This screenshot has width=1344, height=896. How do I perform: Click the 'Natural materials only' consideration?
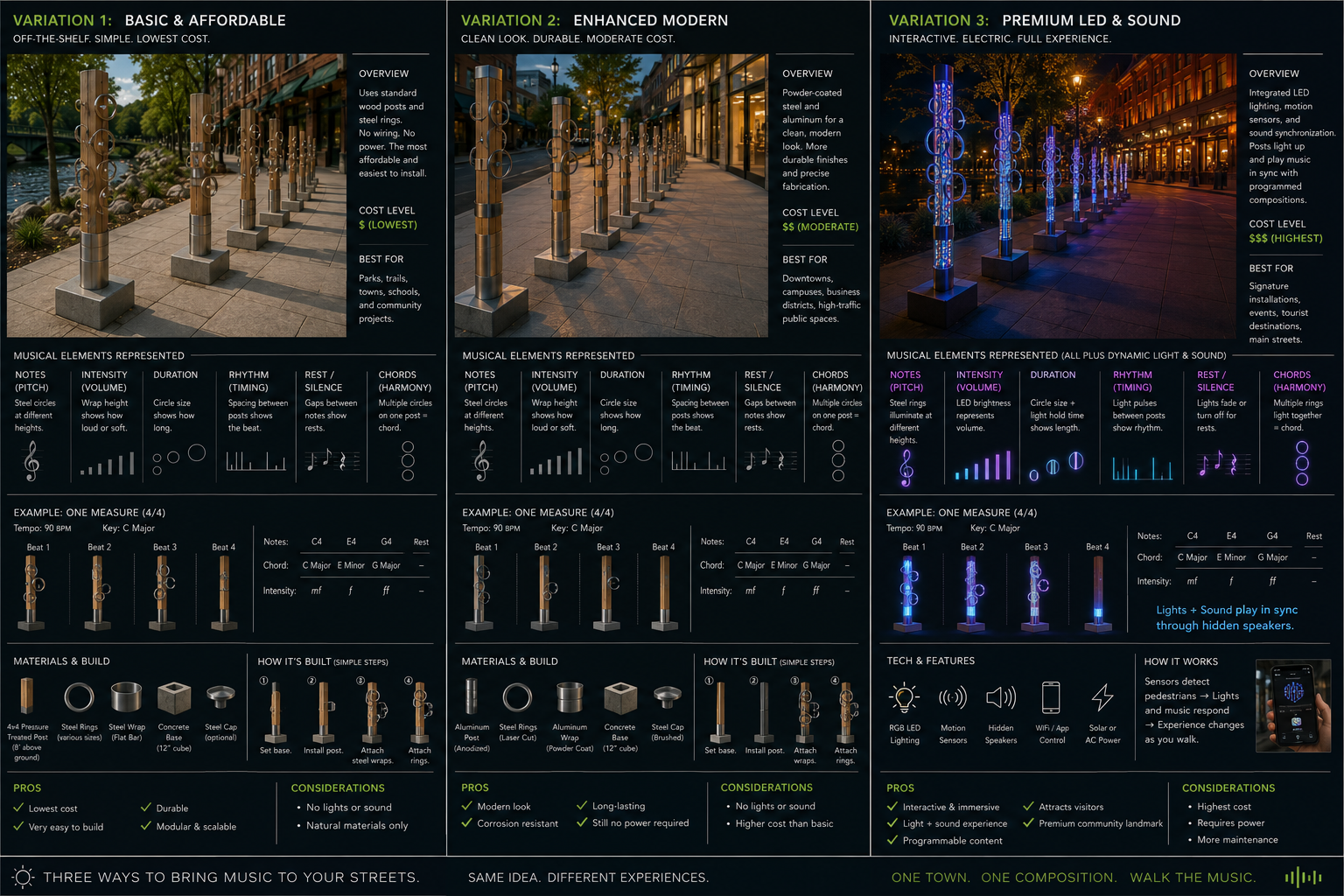pos(357,825)
